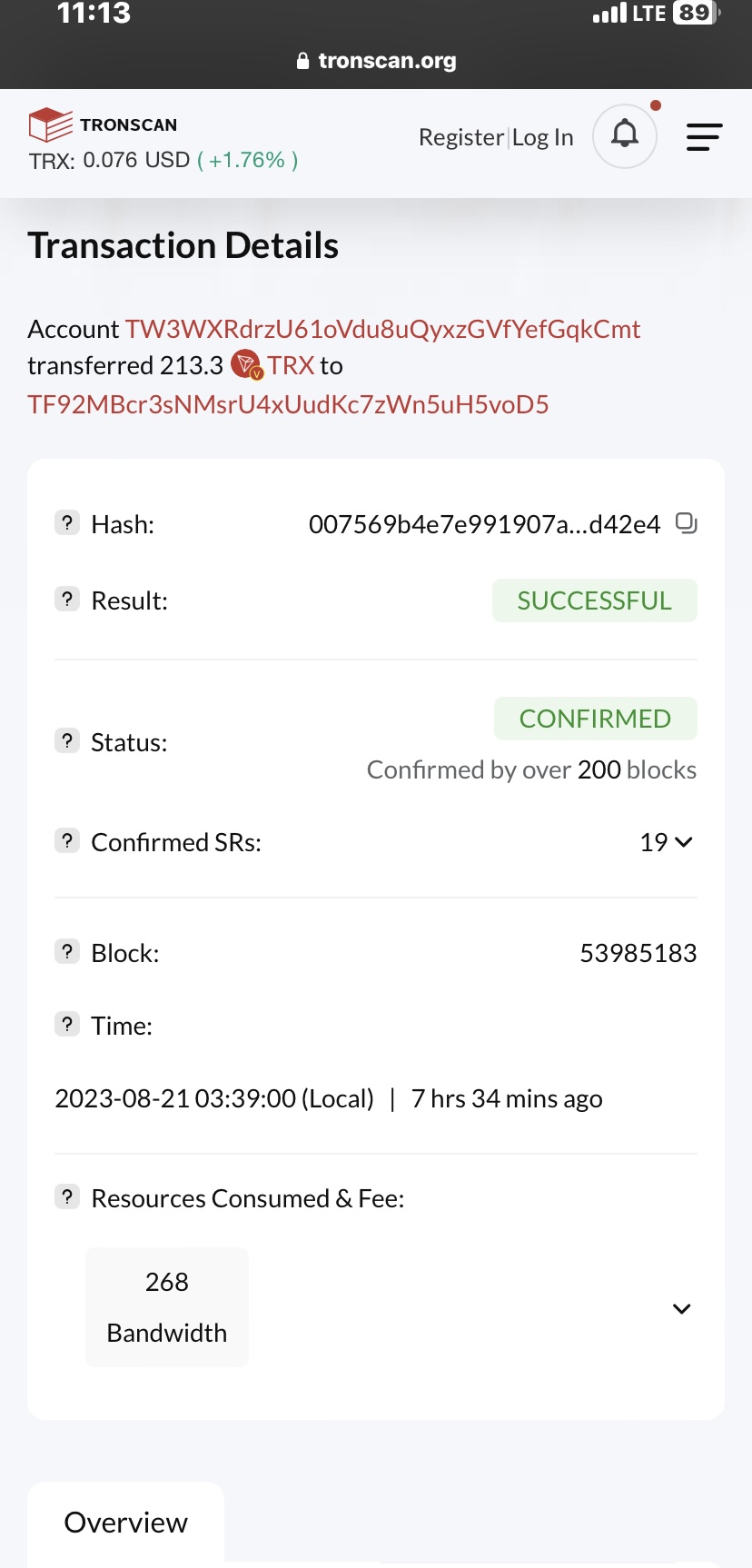The width and height of the screenshot is (752, 1568).
Task: Open recipient address TF92MBcr3s...
Action: point(288,404)
